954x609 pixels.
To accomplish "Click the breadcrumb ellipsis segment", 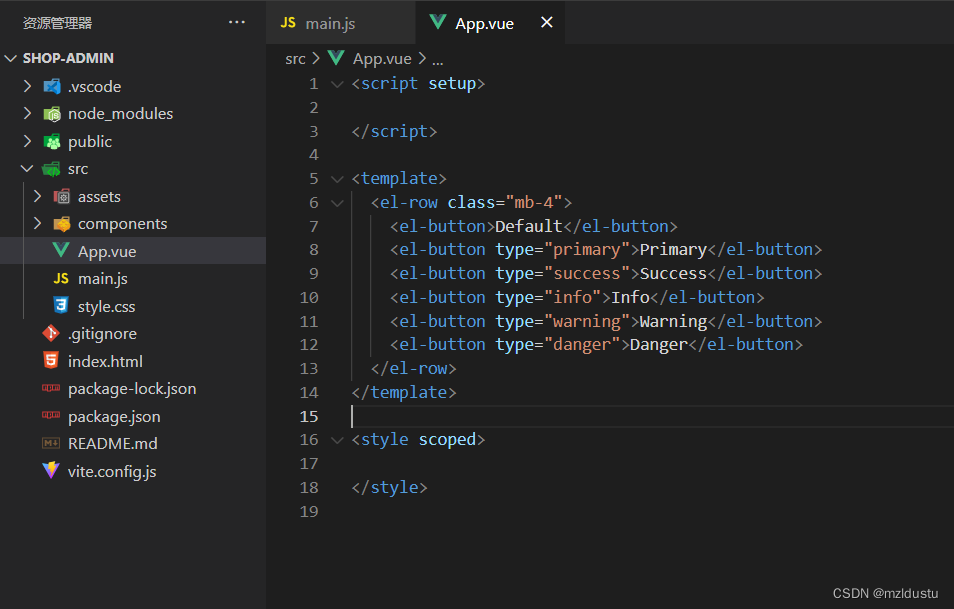I will [x=437, y=60].
